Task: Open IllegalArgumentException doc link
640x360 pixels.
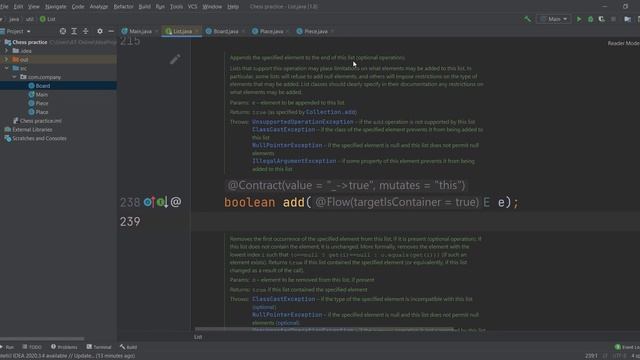Action: [x=294, y=161]
